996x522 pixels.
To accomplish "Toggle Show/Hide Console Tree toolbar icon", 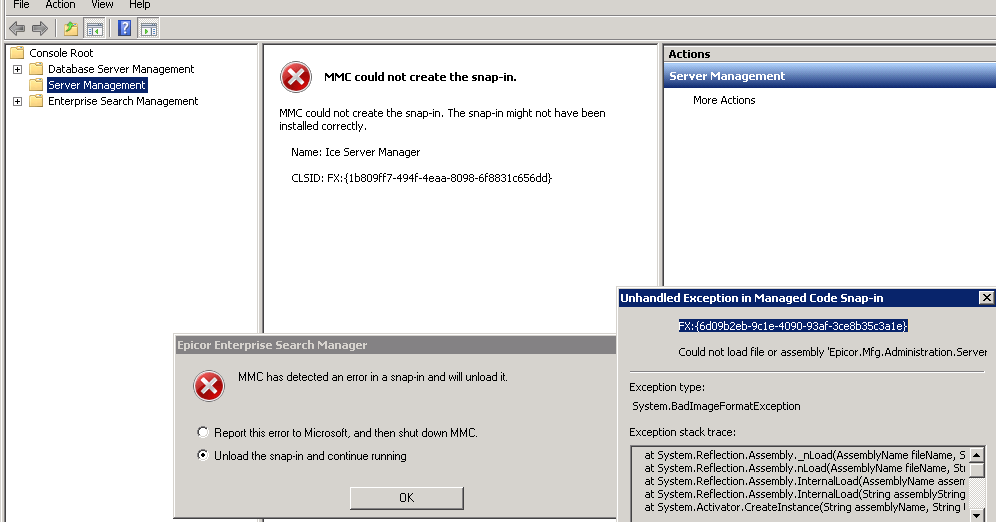I will tap(95, 28).
